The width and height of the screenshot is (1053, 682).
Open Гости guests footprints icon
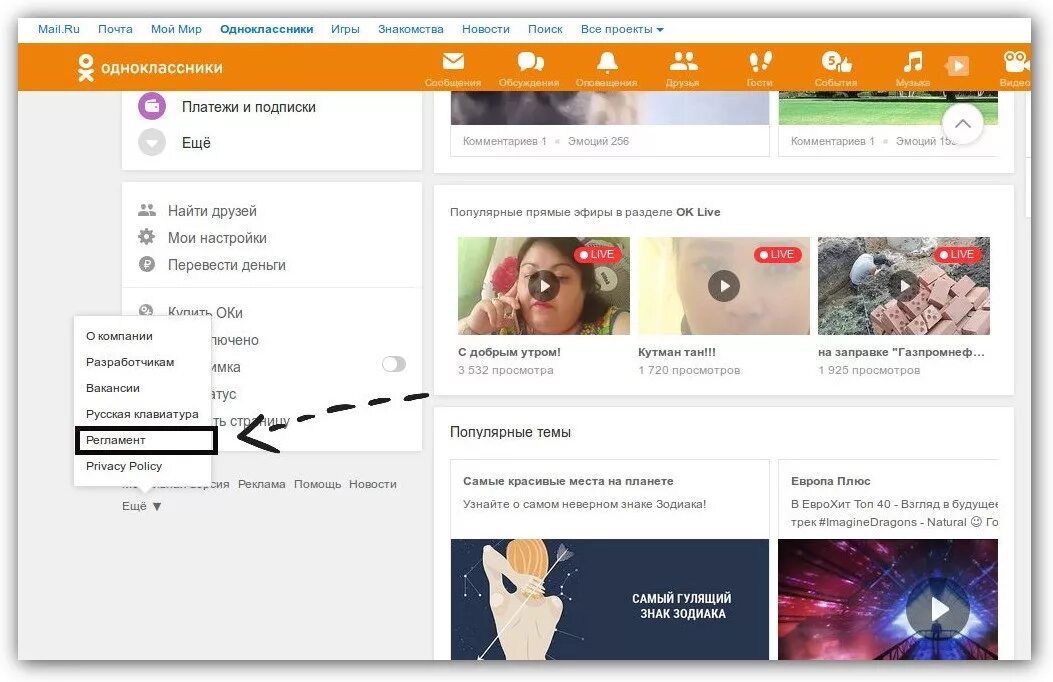[x=760, y=62]
